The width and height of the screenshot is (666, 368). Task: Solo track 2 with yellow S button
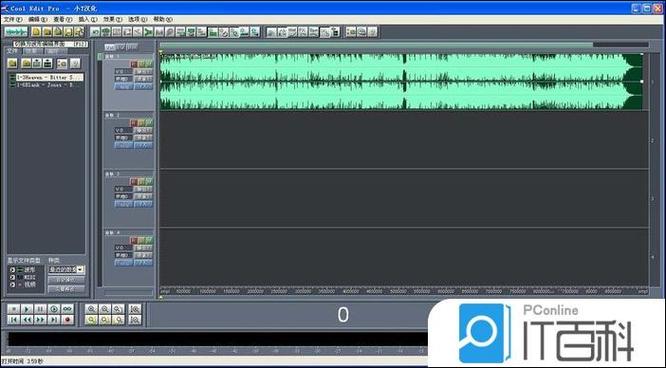(141, 122)
